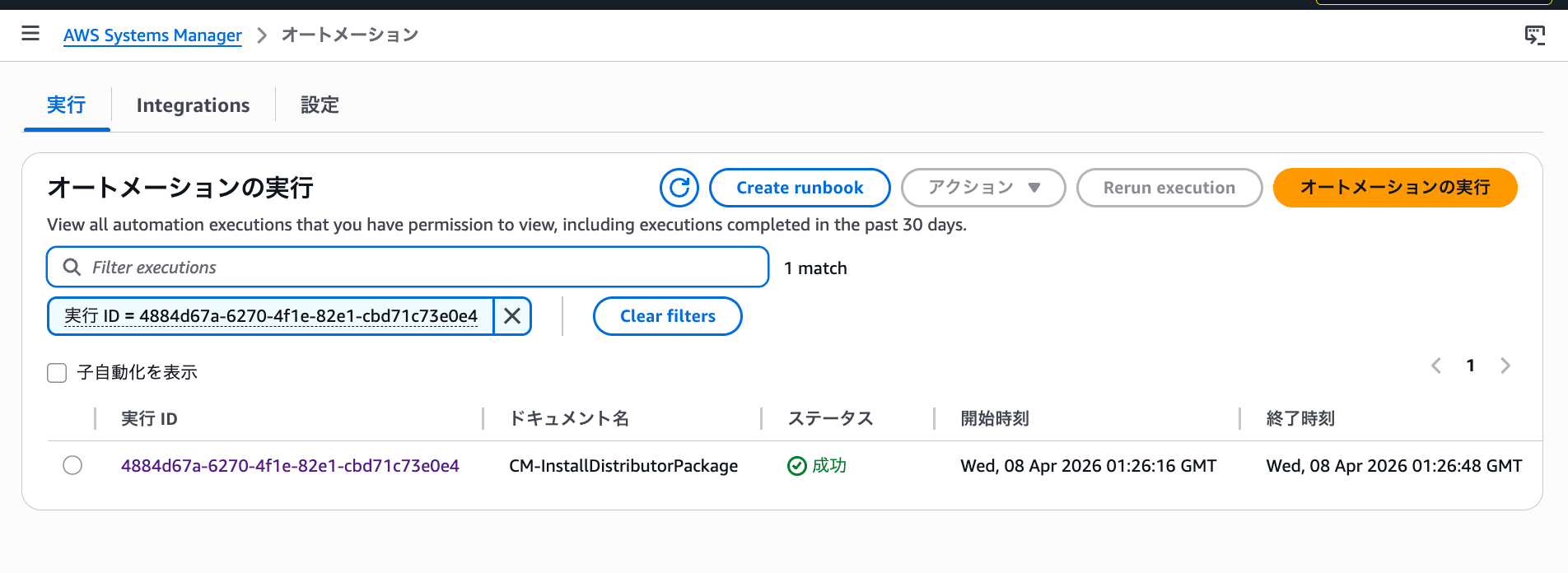Click the green success status icon

[796, 466]
